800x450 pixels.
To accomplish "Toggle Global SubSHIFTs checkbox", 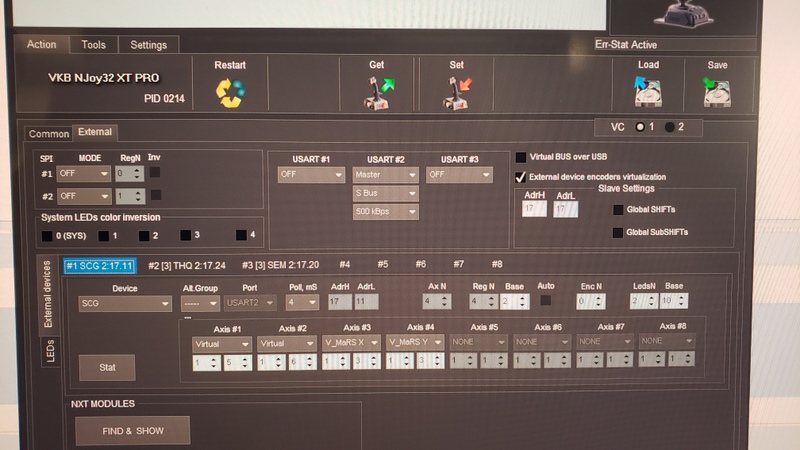I will [x=618, y=232].
